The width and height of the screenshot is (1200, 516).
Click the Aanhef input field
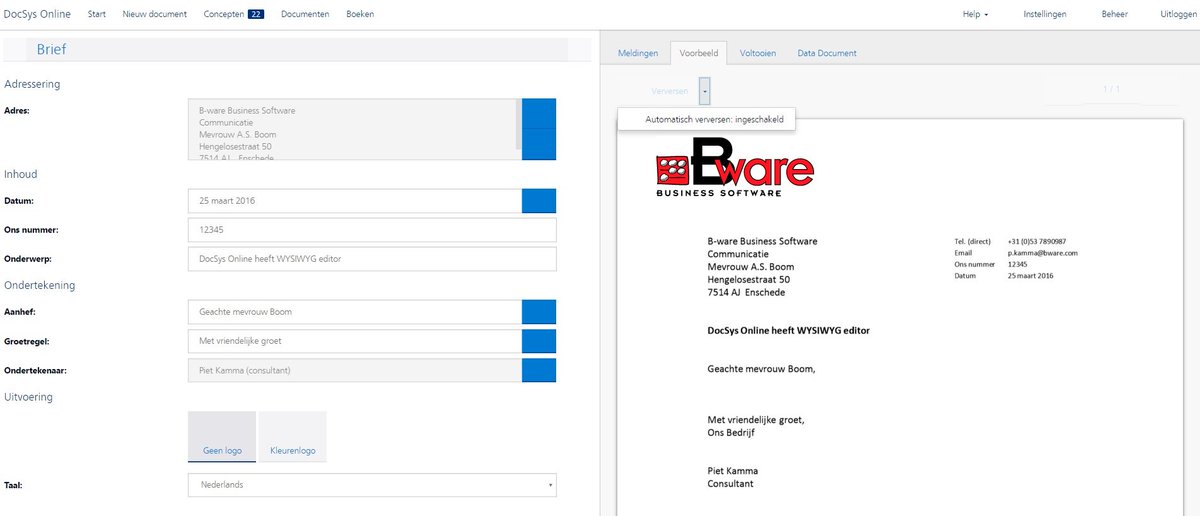click(354, 312)
